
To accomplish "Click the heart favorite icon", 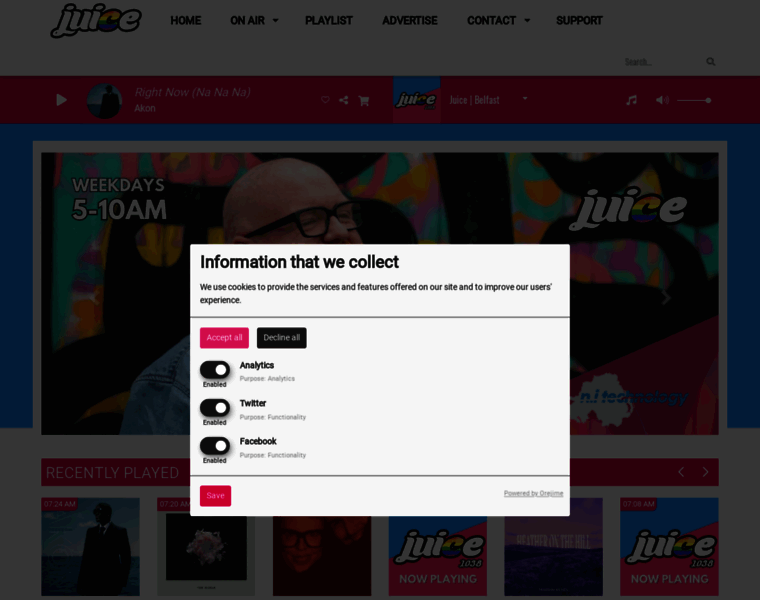I will click(325, 100).
